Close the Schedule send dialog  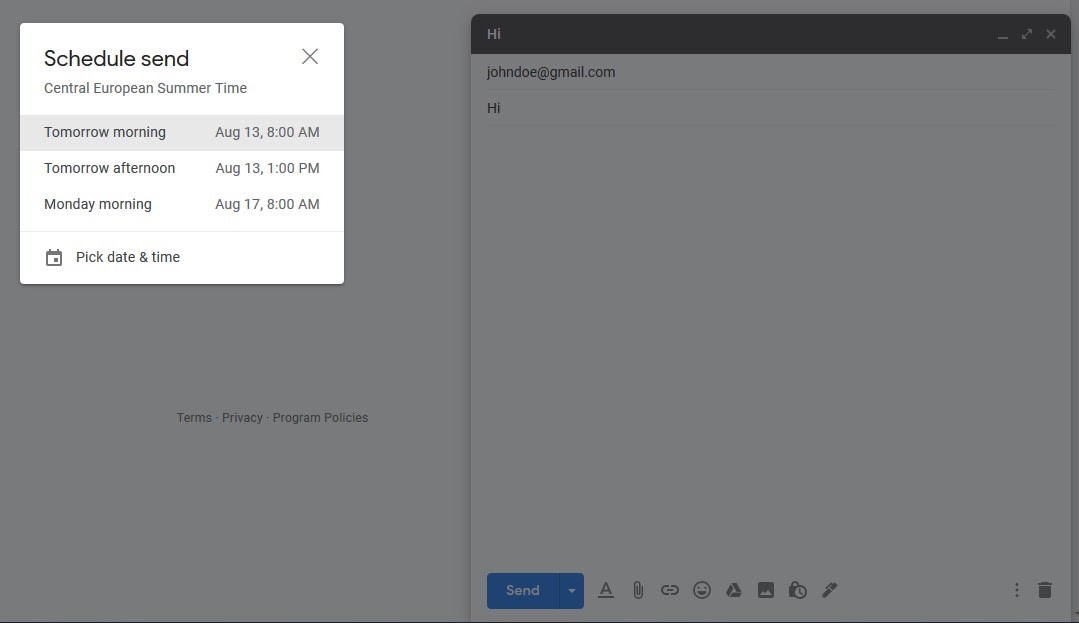(x=310, y=56)
